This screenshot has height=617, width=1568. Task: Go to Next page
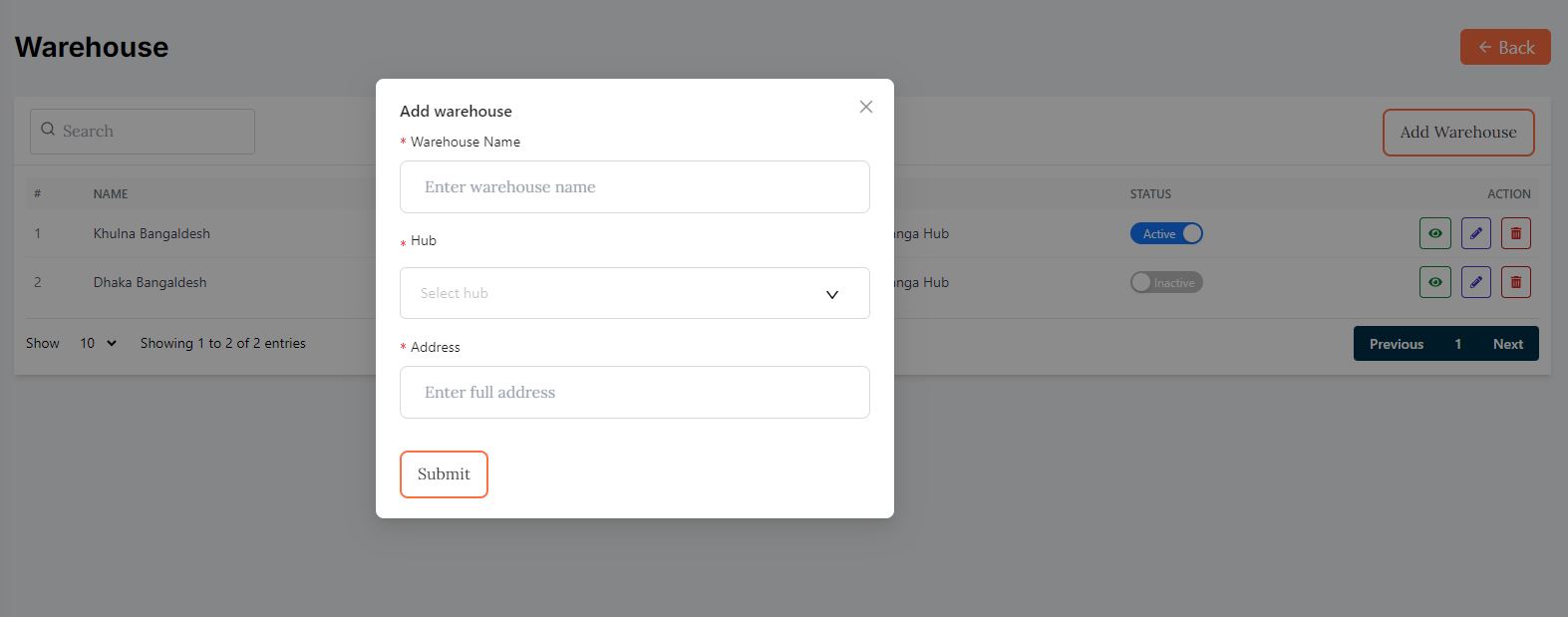(x=1507, y=344)
